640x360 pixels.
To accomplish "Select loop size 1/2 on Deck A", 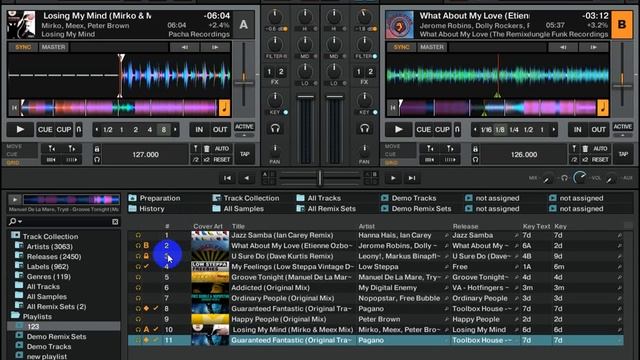I will 108,130.
